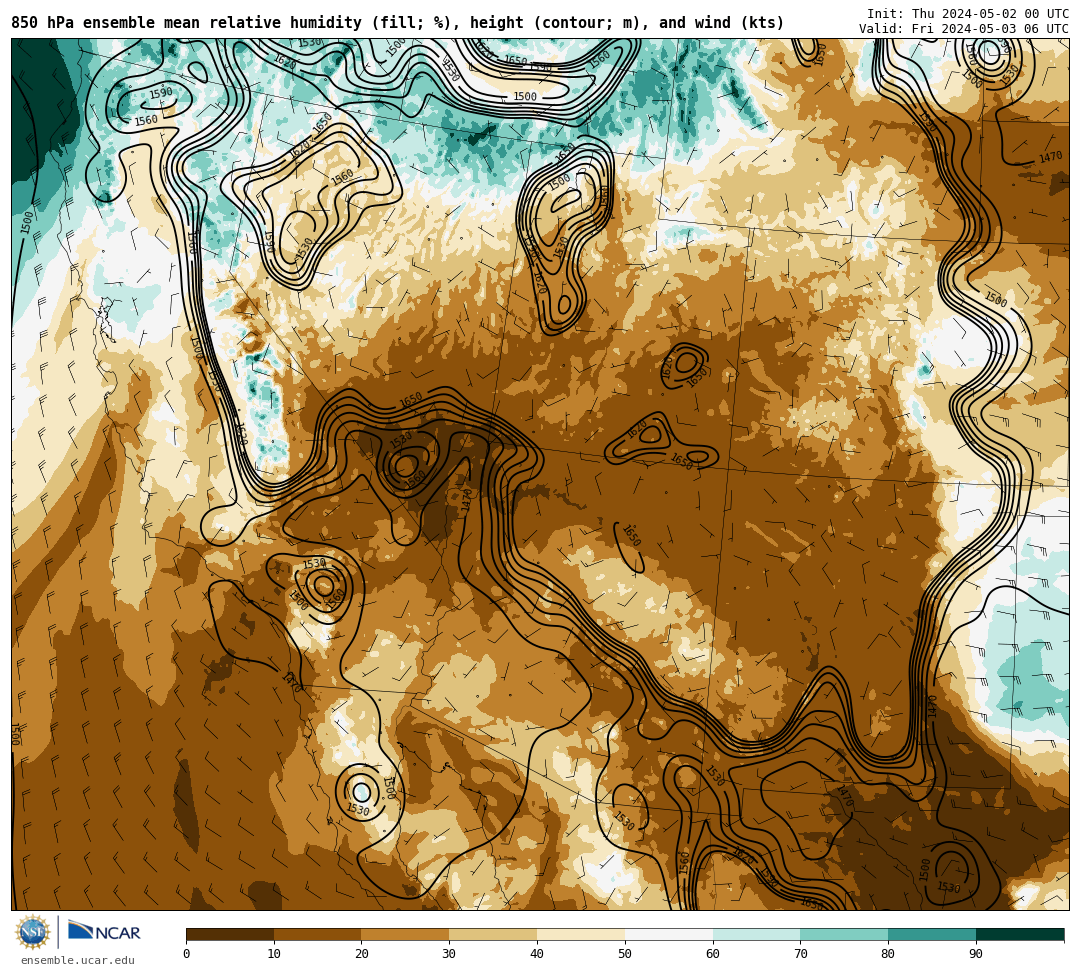This screenshot has width=1080, height=973.
Task: Click the 'Valid: Fri 2024-05-03 06 UTC' text
Action: (x=964, y=29)
